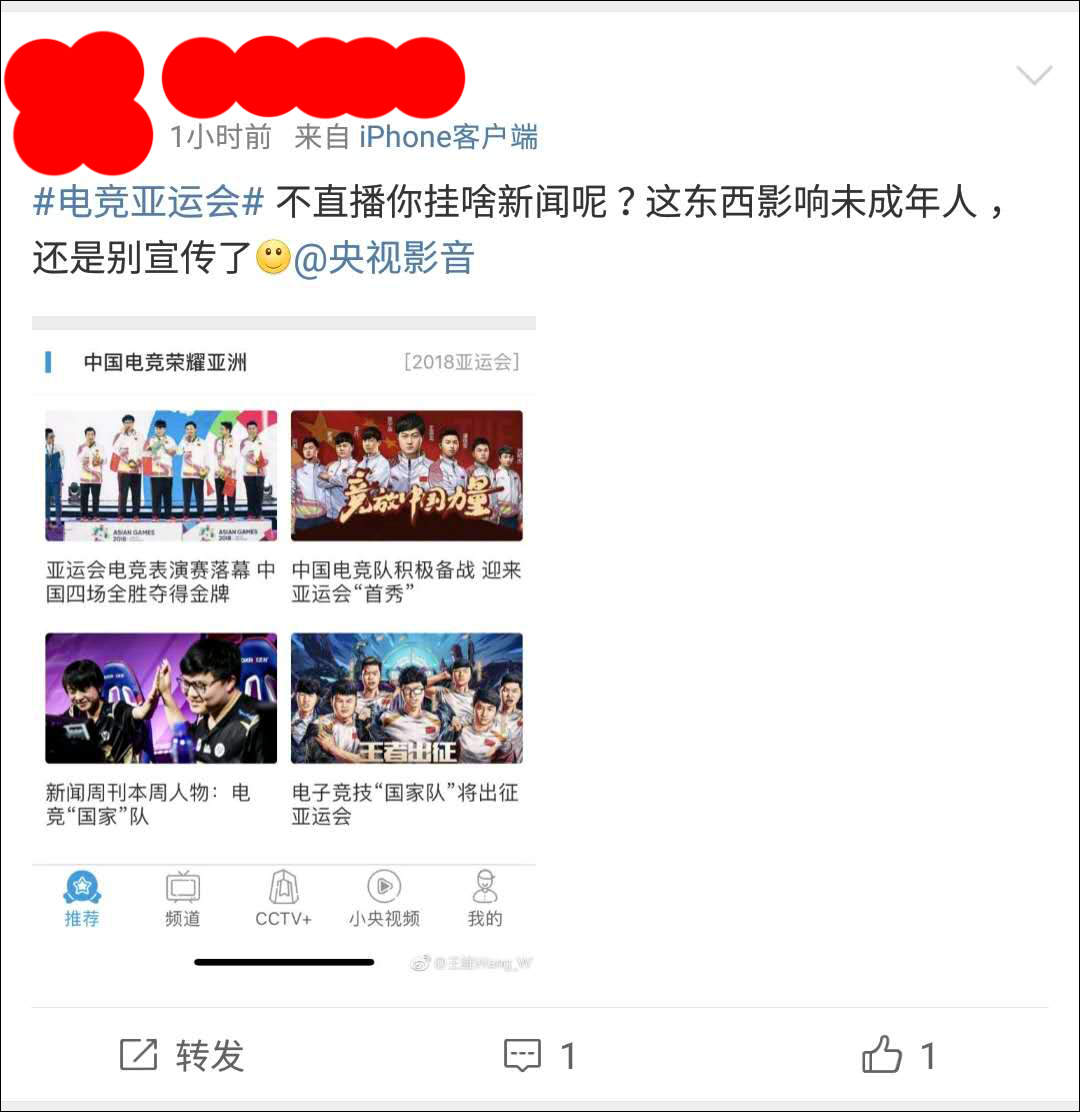Open the 王者出征 poster thumbnail
The height and width of the screenshot is (1112, 1080).
(x=407, y=699)
